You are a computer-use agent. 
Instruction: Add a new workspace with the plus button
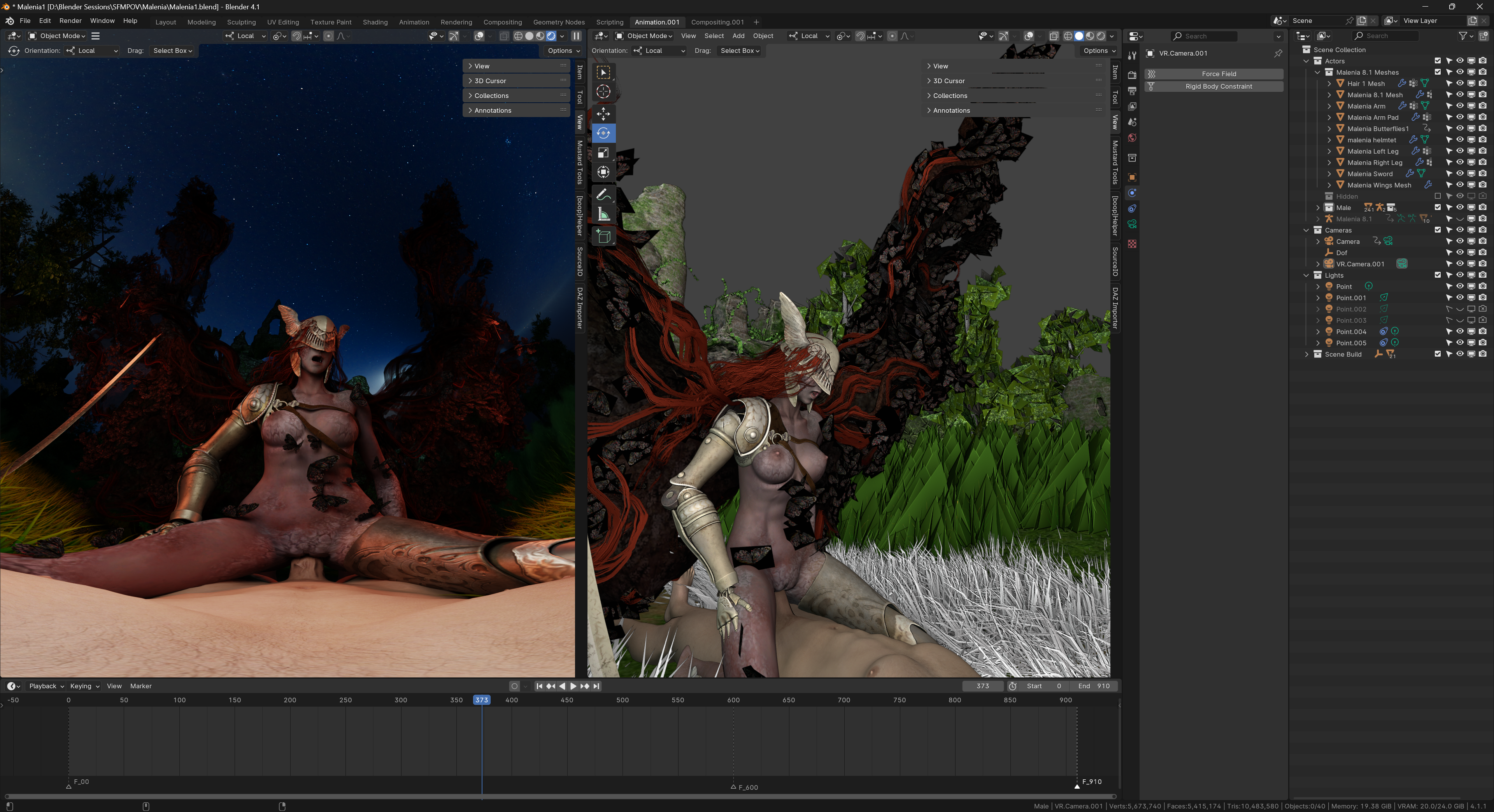tap(756, 22)
